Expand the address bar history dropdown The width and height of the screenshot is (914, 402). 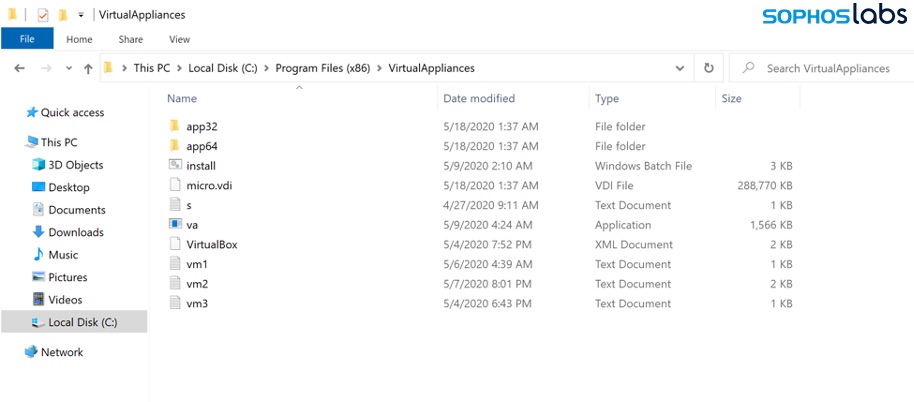tap(680, 68)
